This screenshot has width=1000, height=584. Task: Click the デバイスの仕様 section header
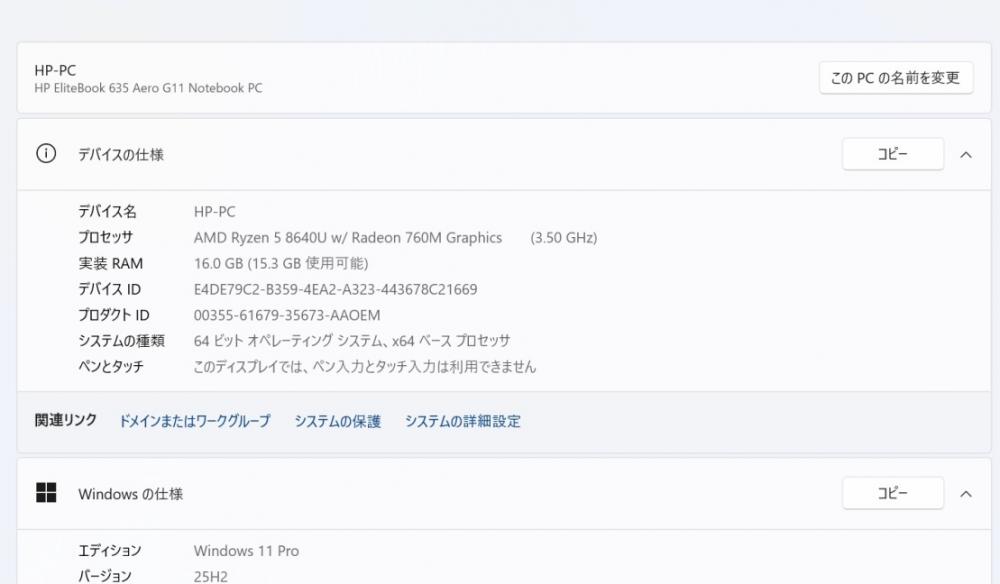(504, 154)
